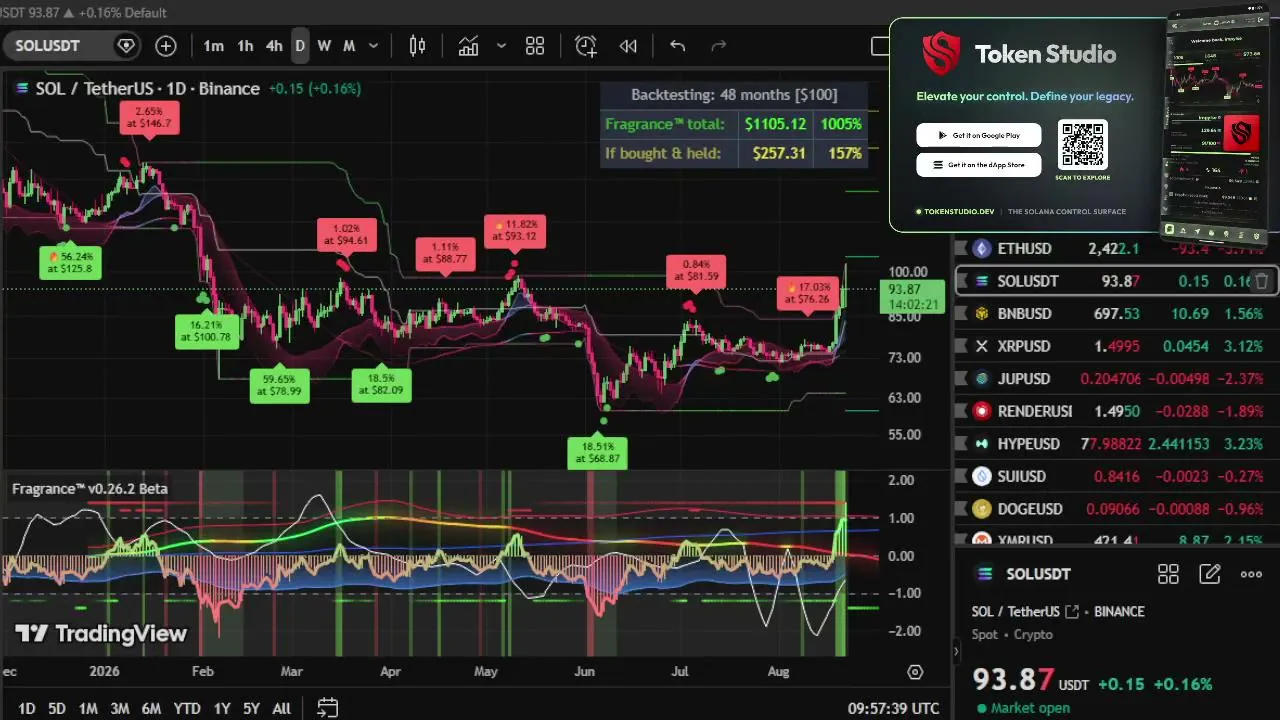This screenshot has width=1280, height=720.
Task: Create an alert with the alarm-clock icon
Action: (586, 46)
